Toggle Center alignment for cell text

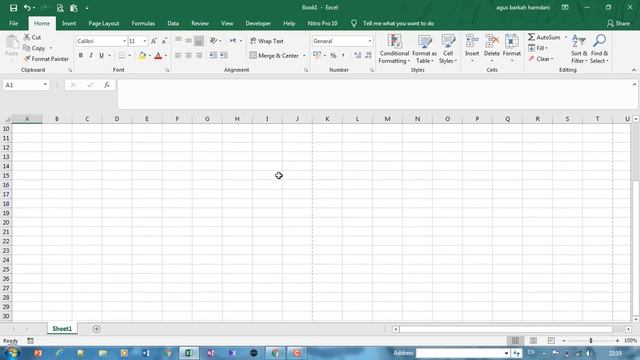coord(189,56)
